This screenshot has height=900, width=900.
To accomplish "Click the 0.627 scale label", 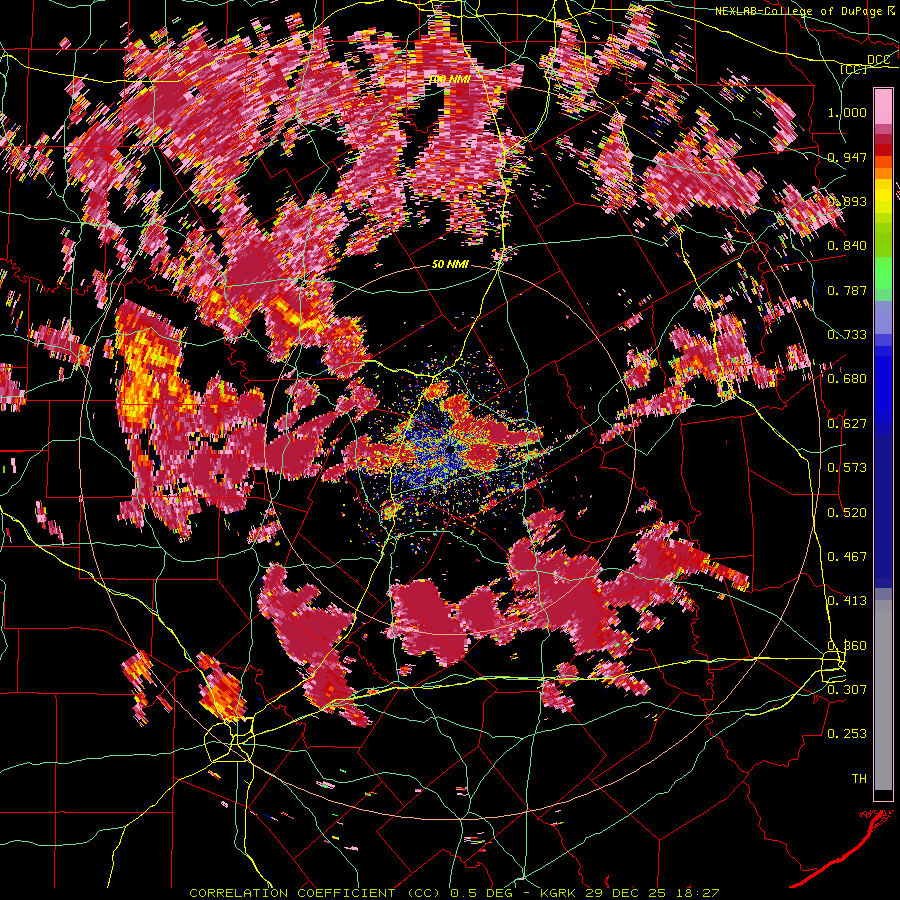I will point(847,424).
